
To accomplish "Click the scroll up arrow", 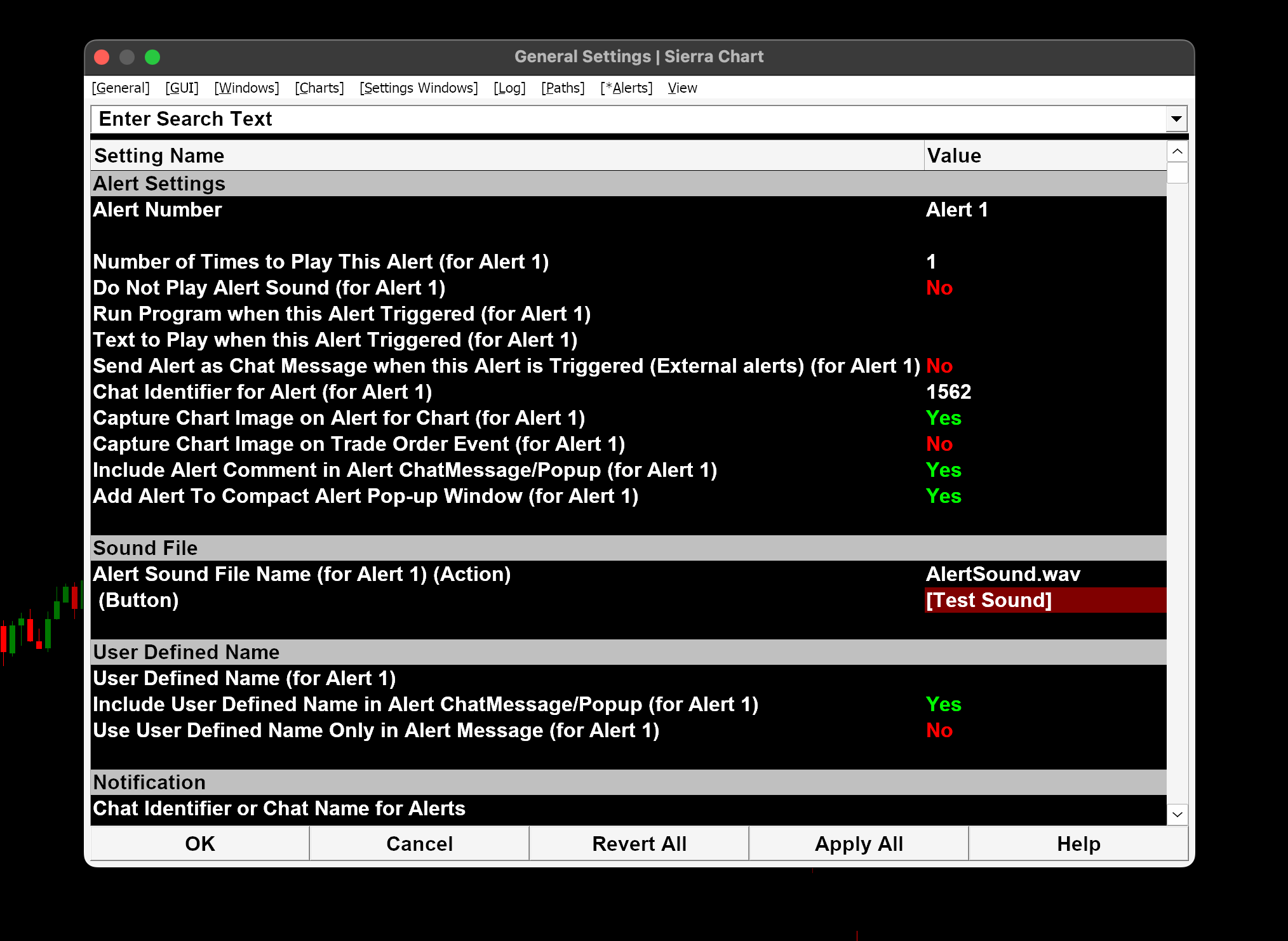I will (1177, 151).
